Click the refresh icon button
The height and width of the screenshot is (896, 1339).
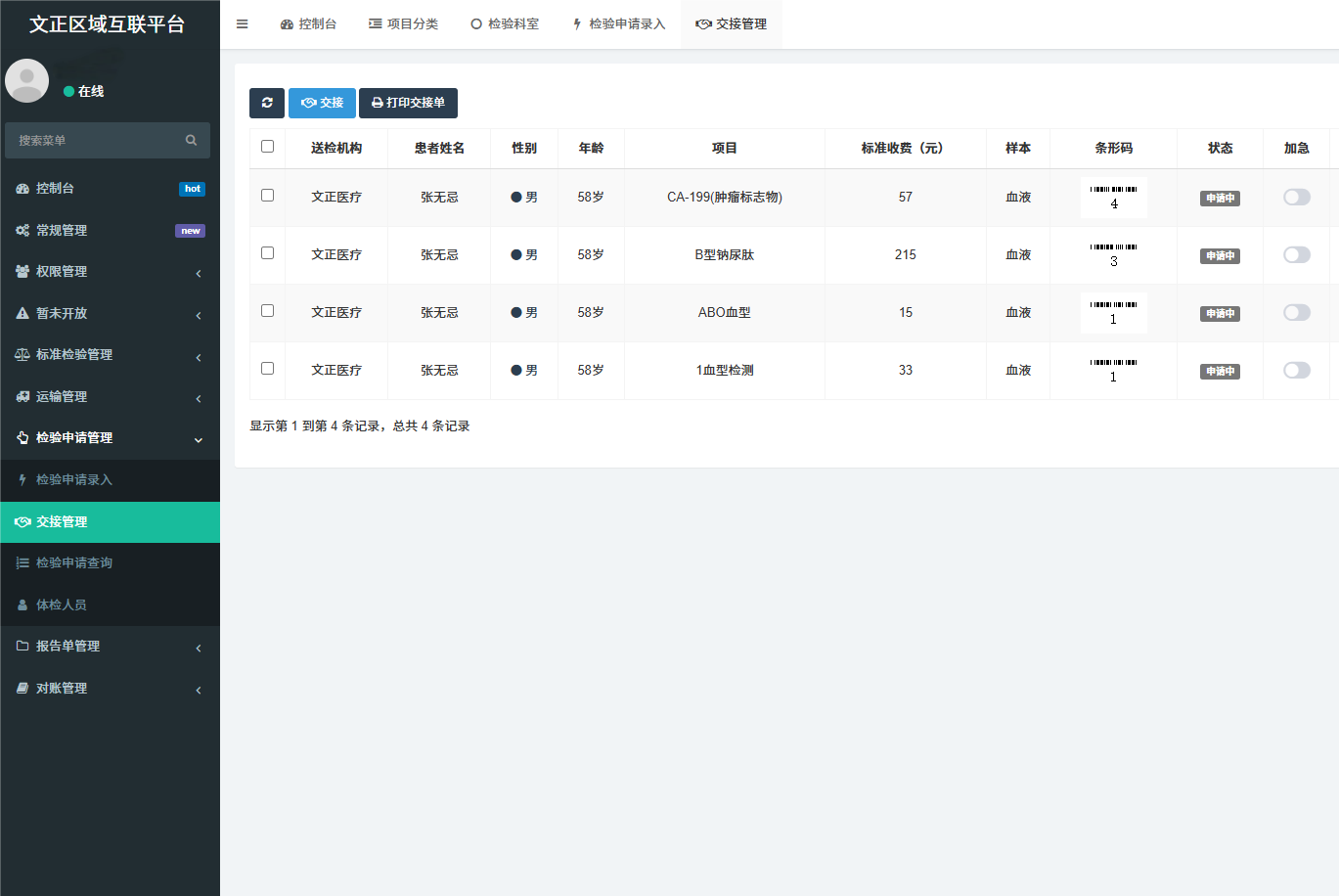click(x=267, y=103)
